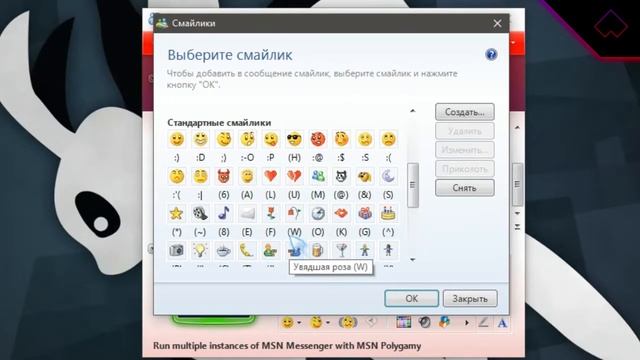The image size is (640, 360).
Task: Select the tongue-out :P emoticon
Action: click(271, 140)
